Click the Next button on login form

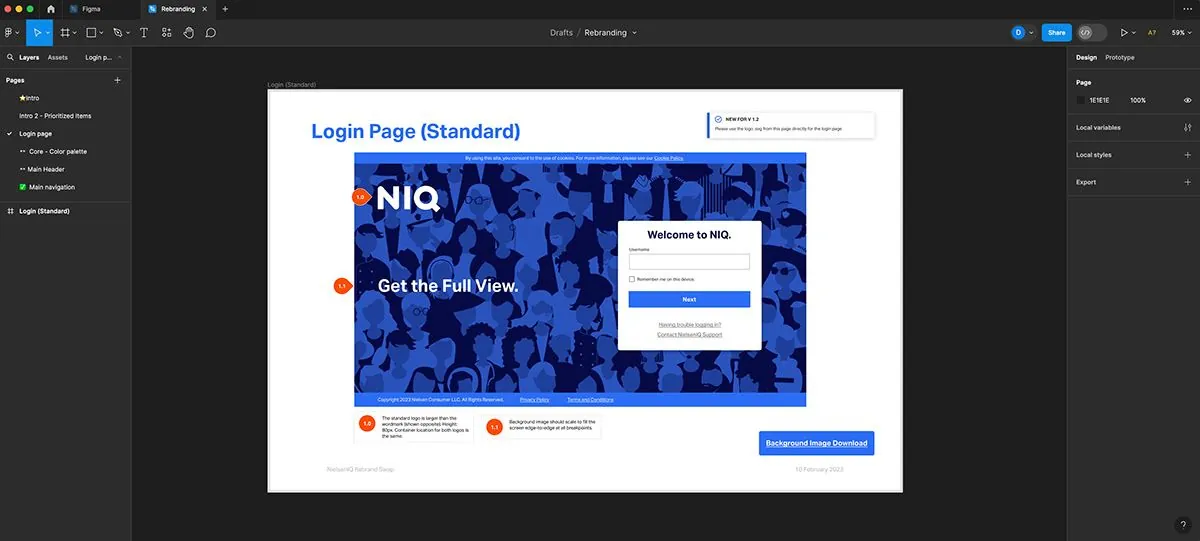point(689,299)
